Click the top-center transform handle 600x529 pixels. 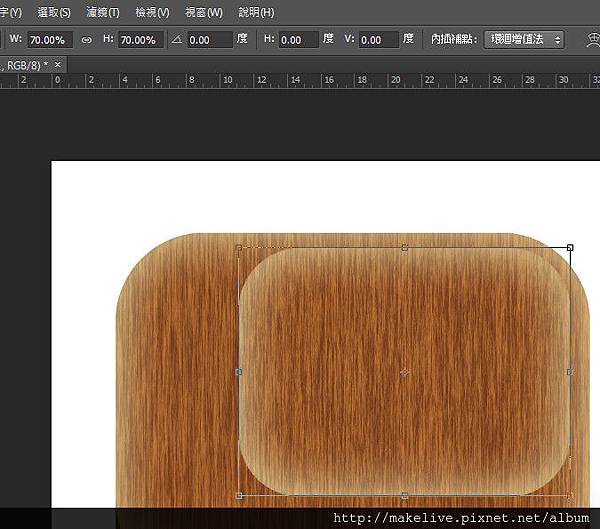point(404,247)
